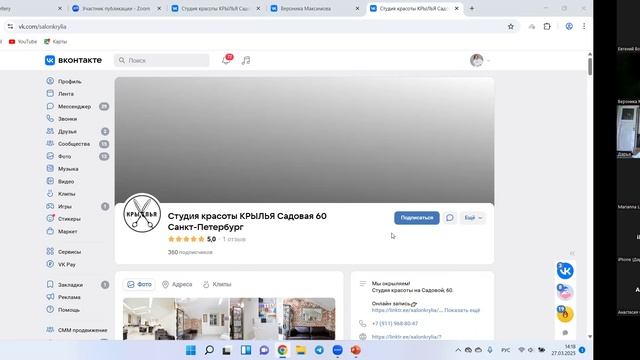The image size is (640, 360).
Task: Click the phone number +7 (911) link
Action: (395, 323)
